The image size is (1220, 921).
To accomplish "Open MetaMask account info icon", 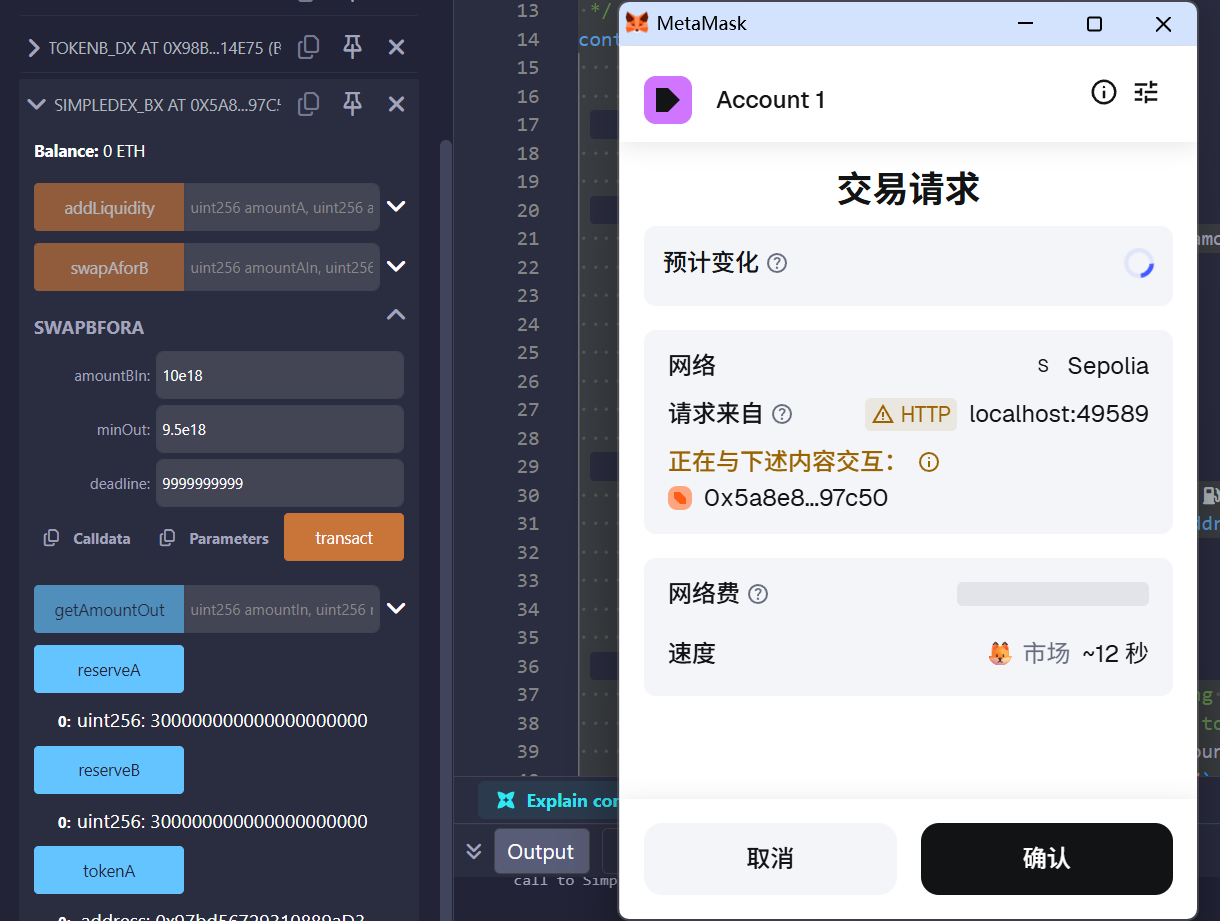I will (x=1103, y=93).
